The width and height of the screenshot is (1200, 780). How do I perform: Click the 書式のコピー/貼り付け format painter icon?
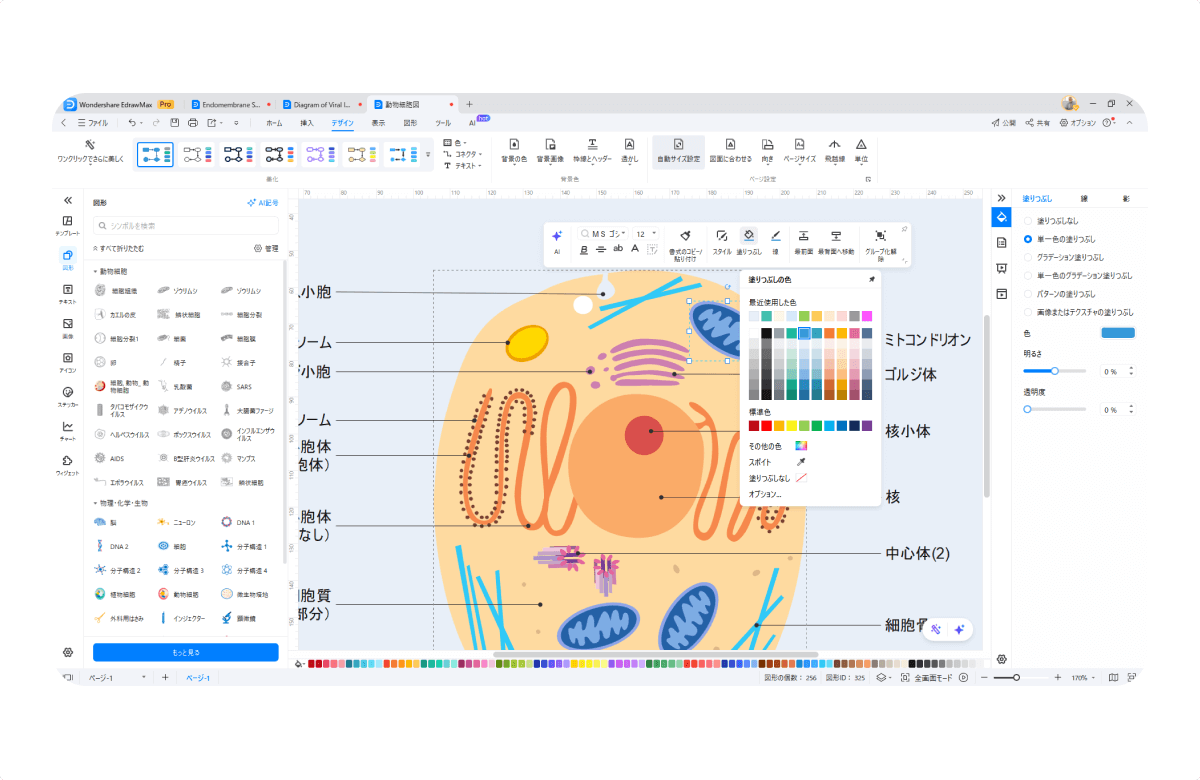(x=685, y=236)
